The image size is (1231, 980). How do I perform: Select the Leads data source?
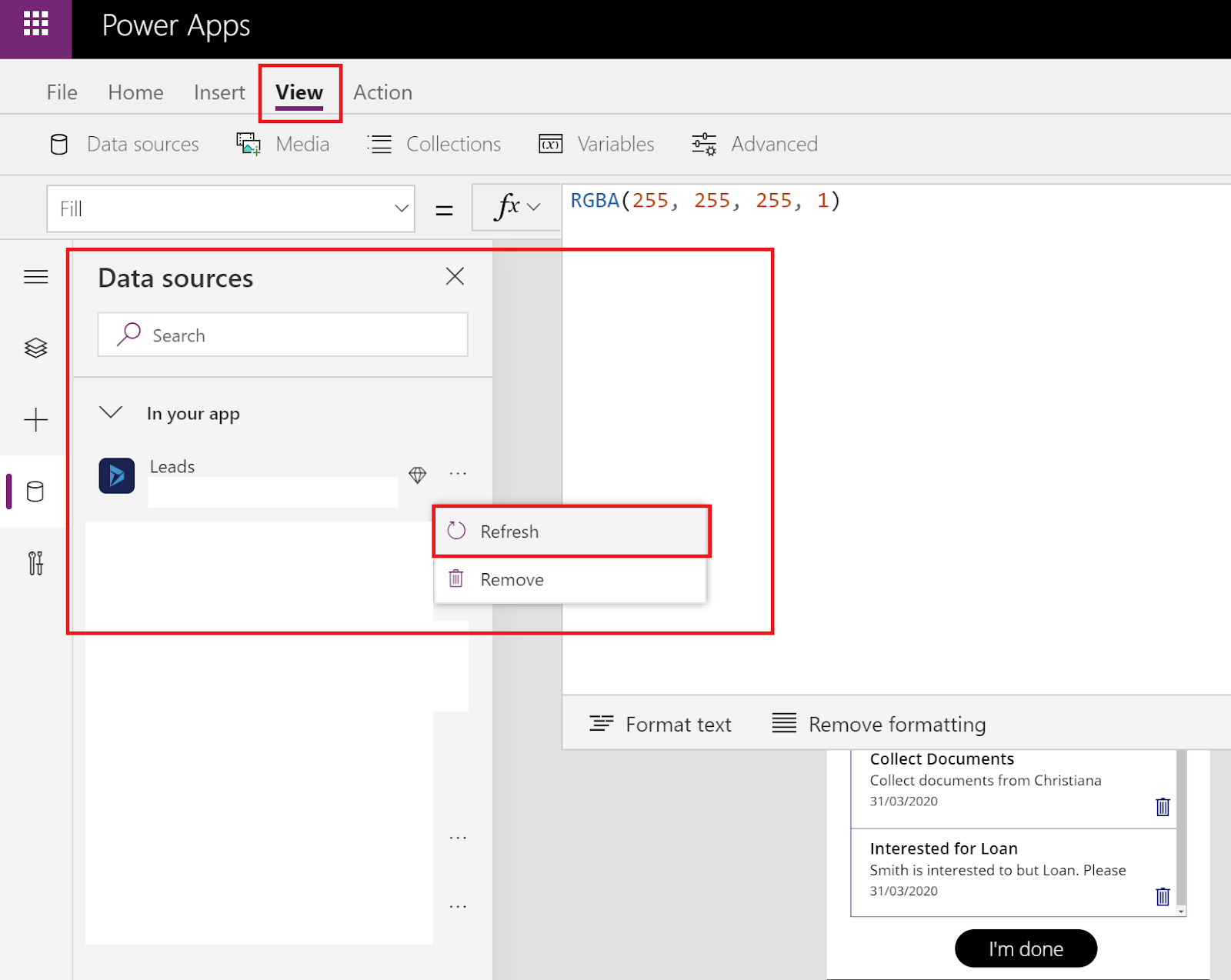[172, 467]
